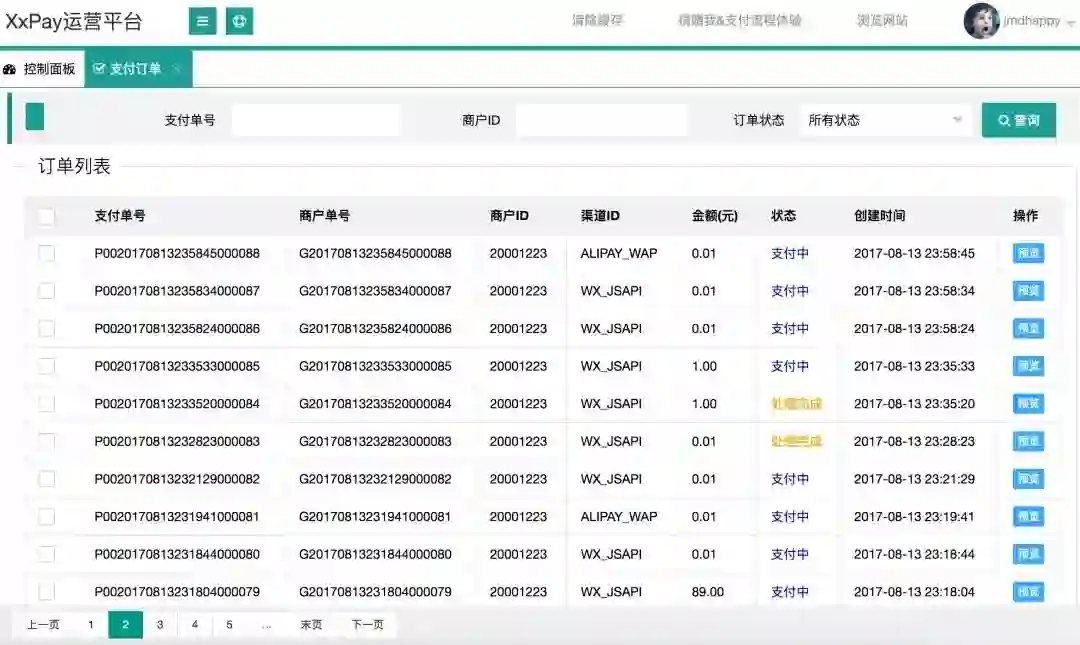Viewport: 1080px width, 645px height.
Task: Click the blue action button for order P0020170813233520000084
Action: [1028, 404]
